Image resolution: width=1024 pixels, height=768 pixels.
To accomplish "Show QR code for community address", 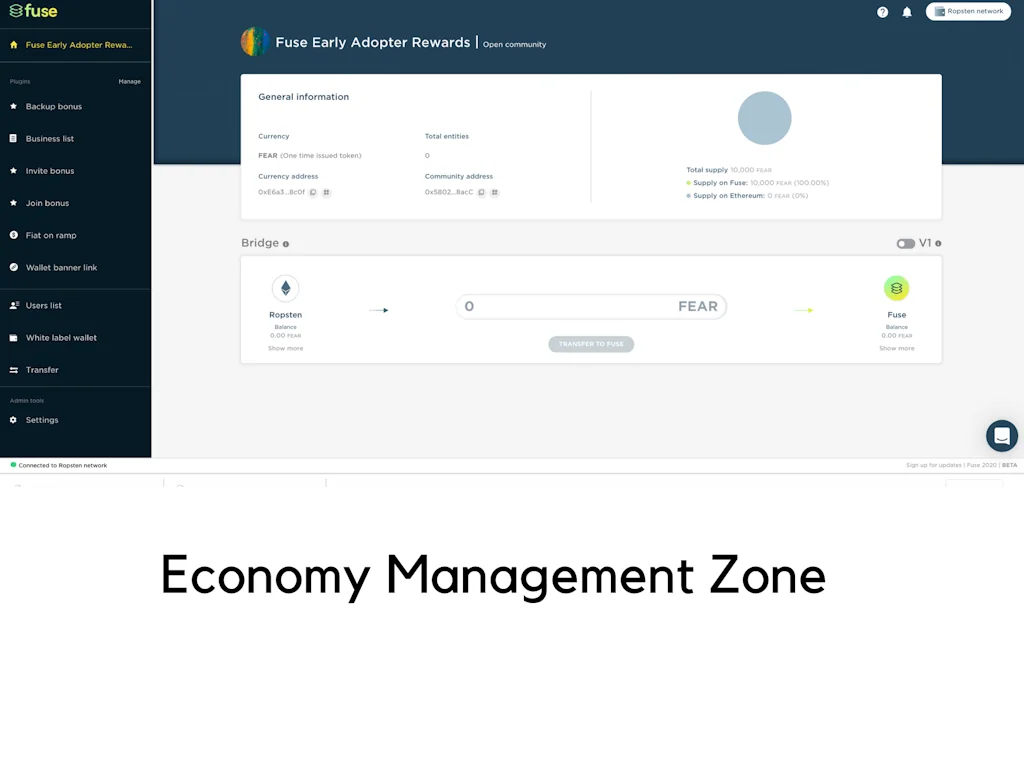I will (495, 193).
